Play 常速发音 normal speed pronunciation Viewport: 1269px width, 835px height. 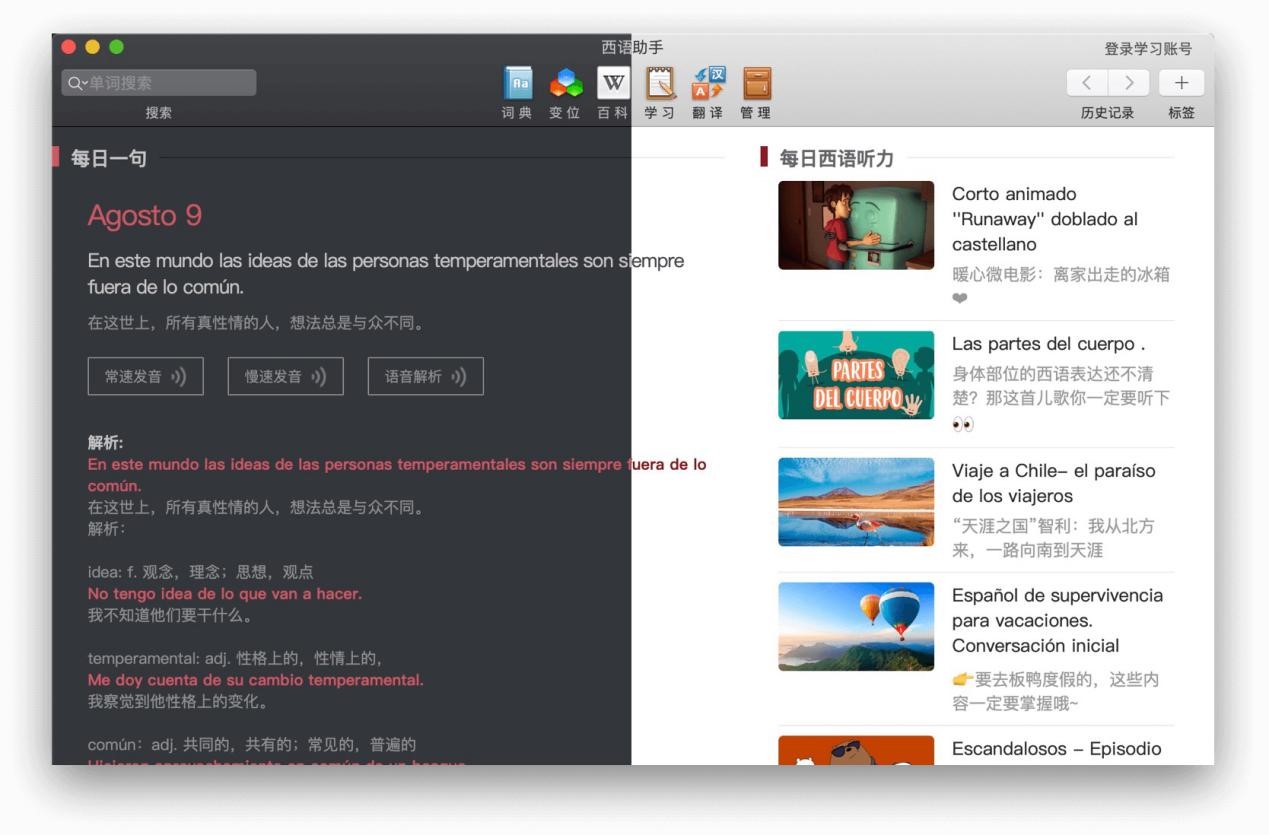coord(146,376)
